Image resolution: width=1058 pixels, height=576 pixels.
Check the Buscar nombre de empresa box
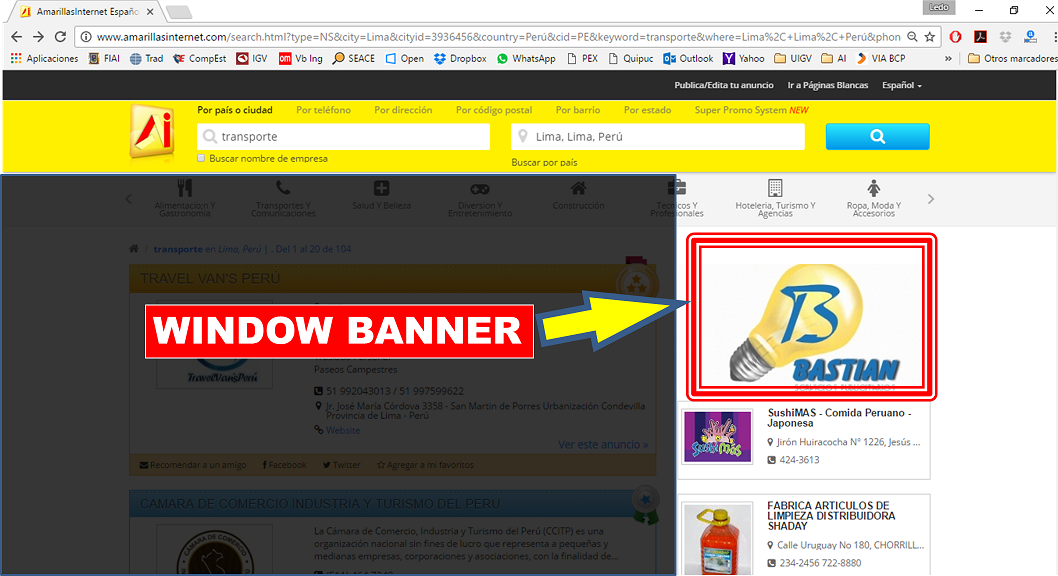[202, 158]
